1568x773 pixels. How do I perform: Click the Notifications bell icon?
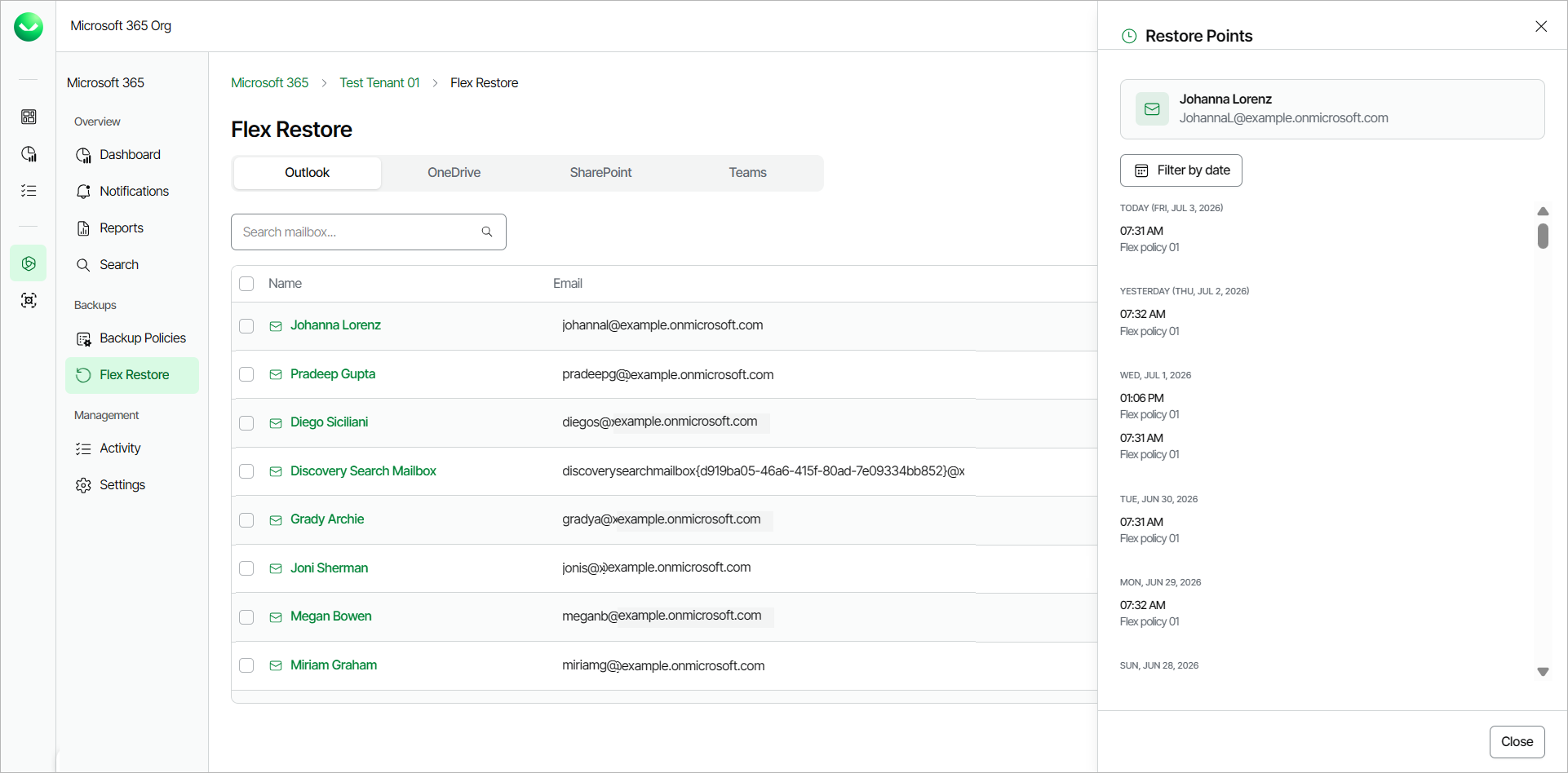[83, 192]
